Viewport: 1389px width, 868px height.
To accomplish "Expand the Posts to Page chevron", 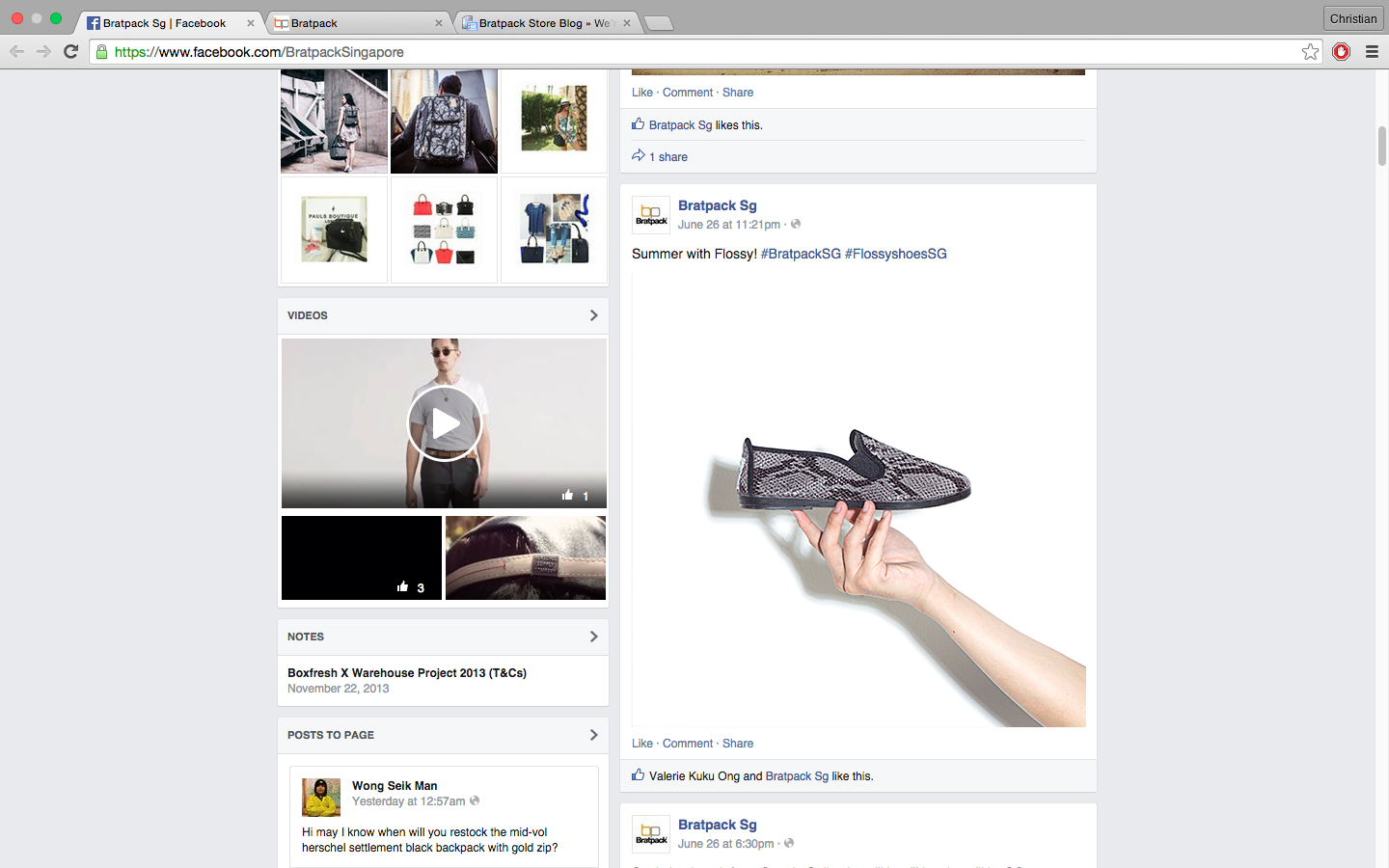I will [593, 735].
